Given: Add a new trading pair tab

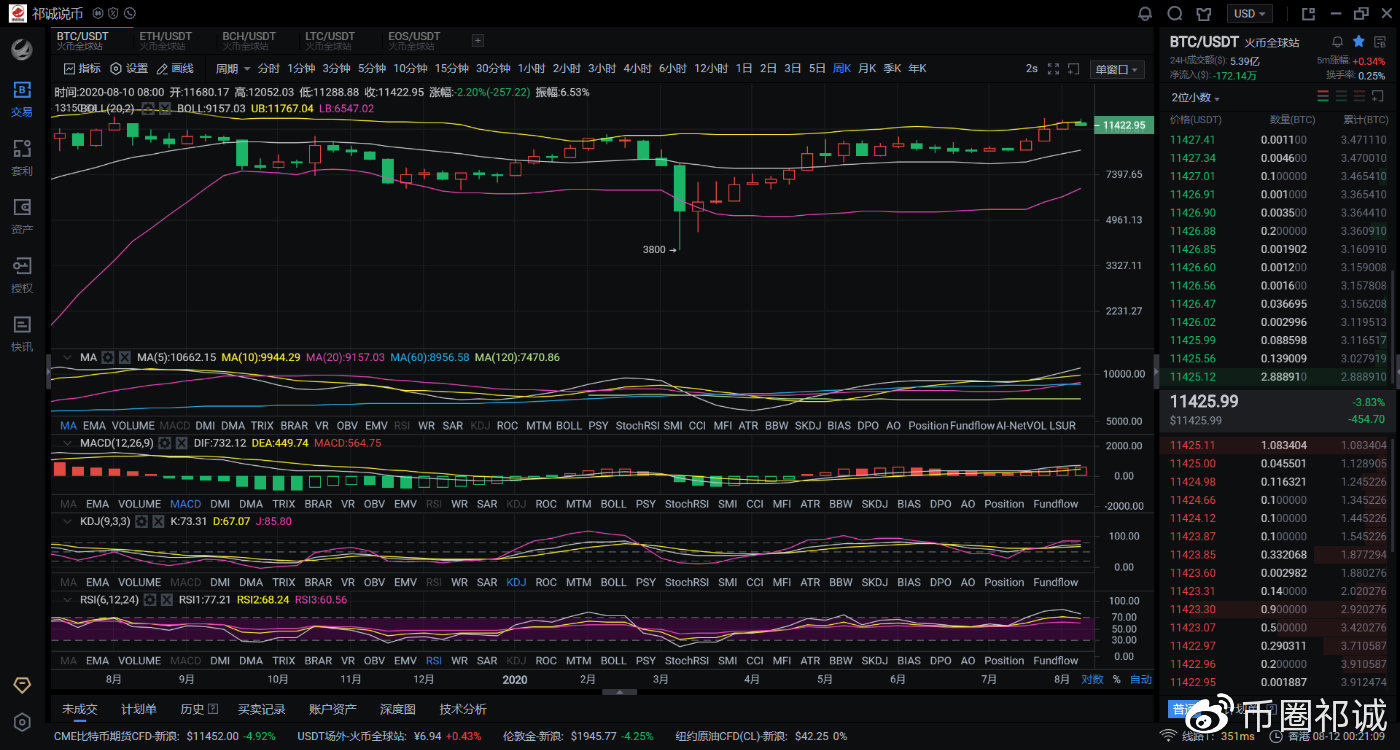Looking at the screenshot, I should (x=477, y=41).
